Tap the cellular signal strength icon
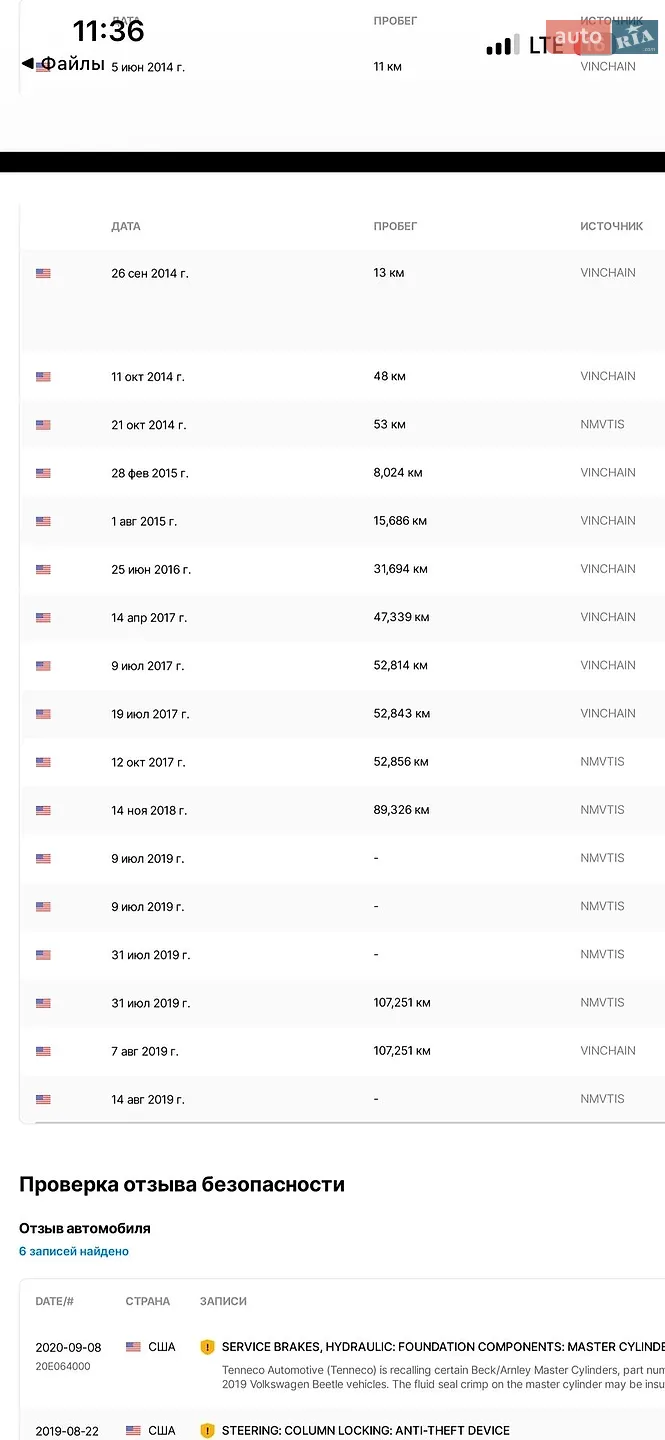 click(x=503, y=45)
